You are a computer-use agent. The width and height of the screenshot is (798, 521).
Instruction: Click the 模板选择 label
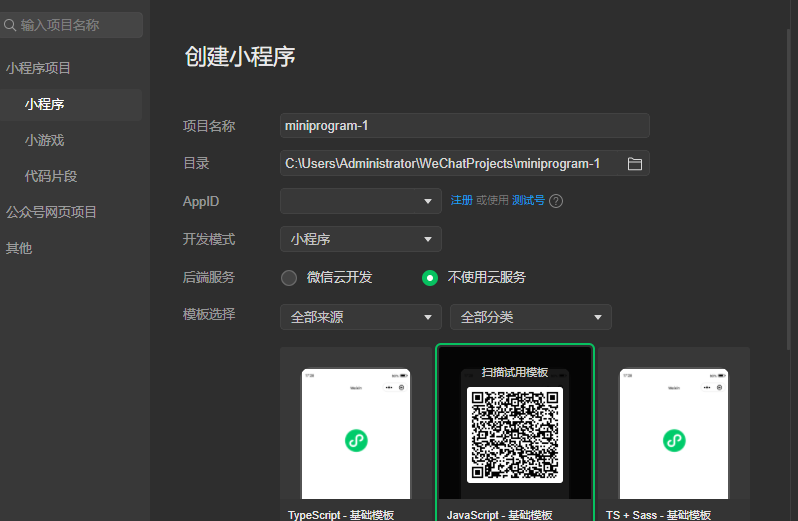tap(209, 314)
